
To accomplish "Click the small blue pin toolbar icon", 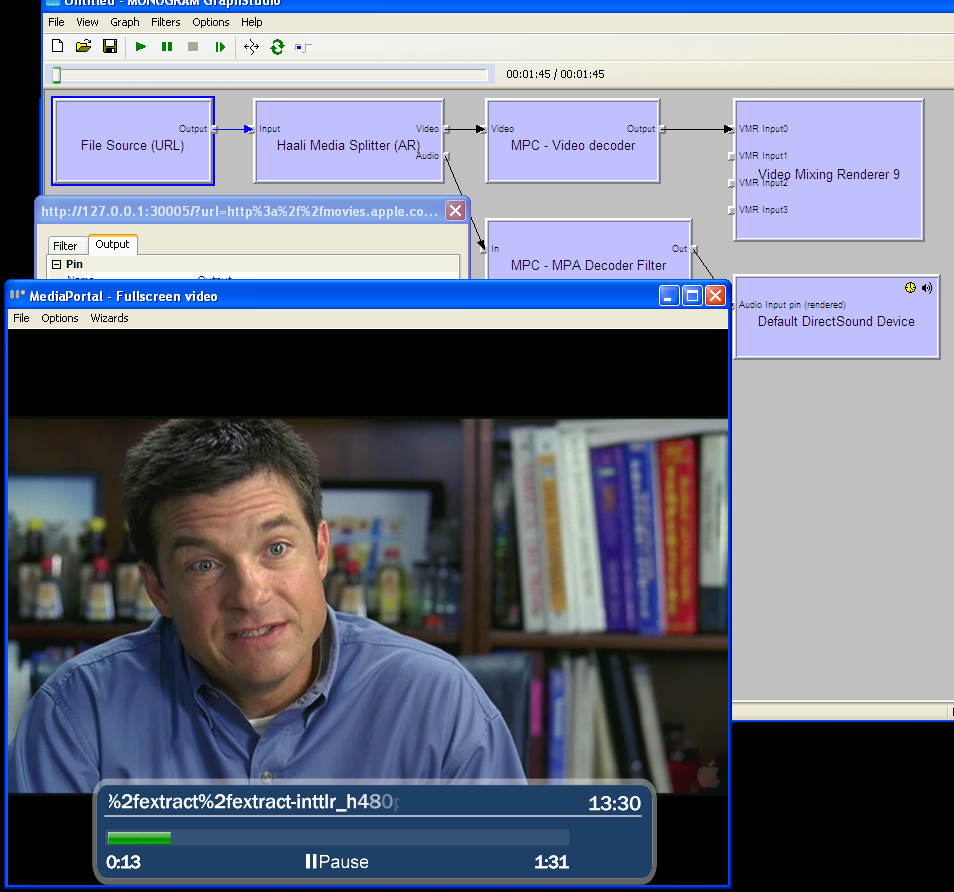I will (303, 47).
